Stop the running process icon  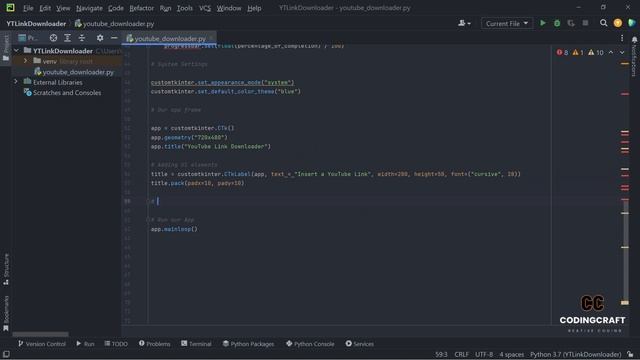pos(585,23)
